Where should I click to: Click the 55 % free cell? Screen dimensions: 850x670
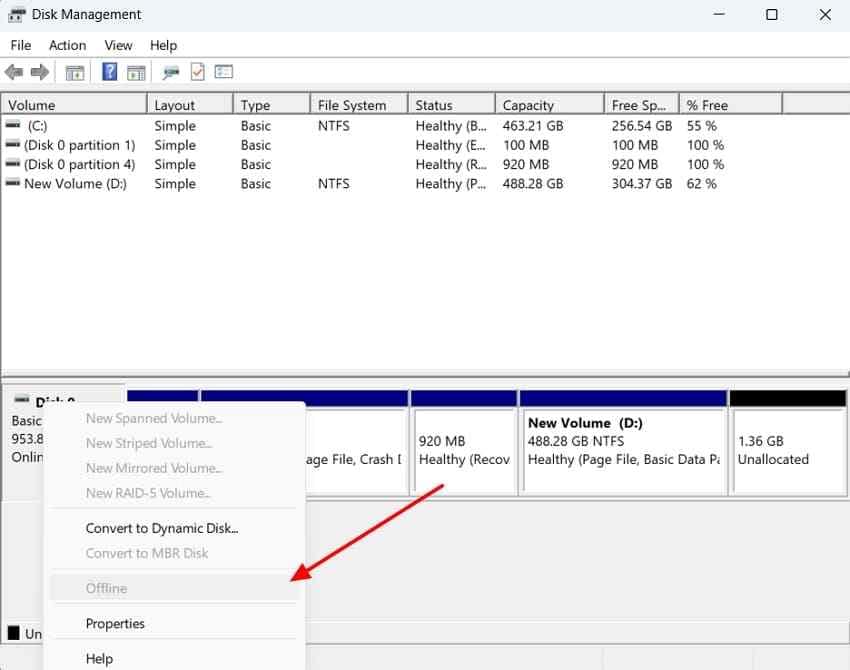[701, 126]
